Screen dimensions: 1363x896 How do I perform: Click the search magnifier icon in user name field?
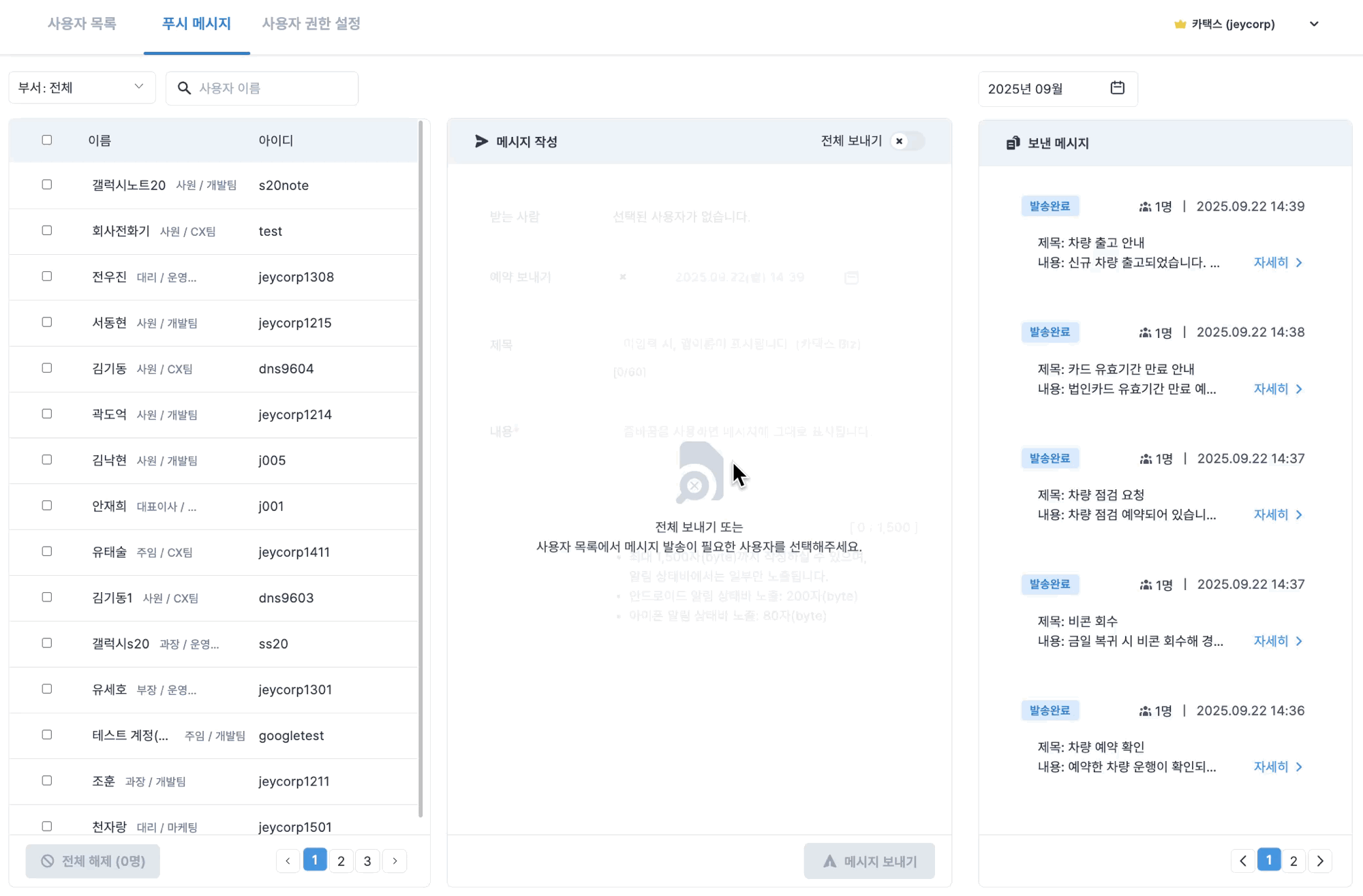[x=184, y=88]
